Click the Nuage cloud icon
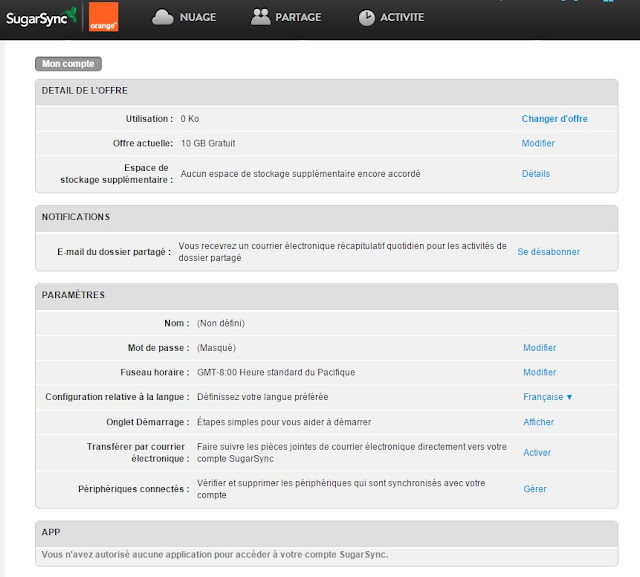This screenshot has width=640, height=577. (162, 18)
